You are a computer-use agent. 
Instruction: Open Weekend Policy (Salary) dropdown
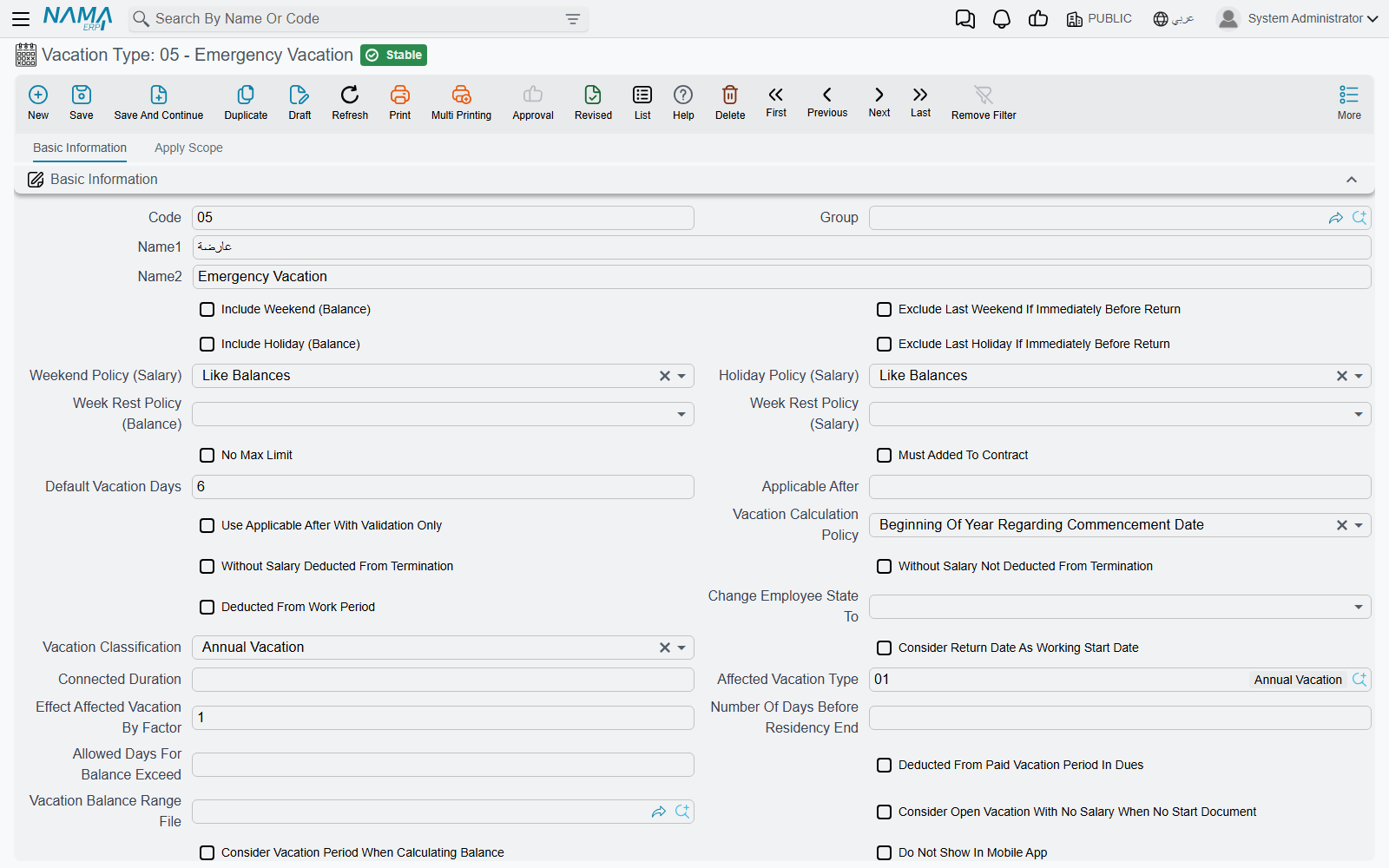681,376
